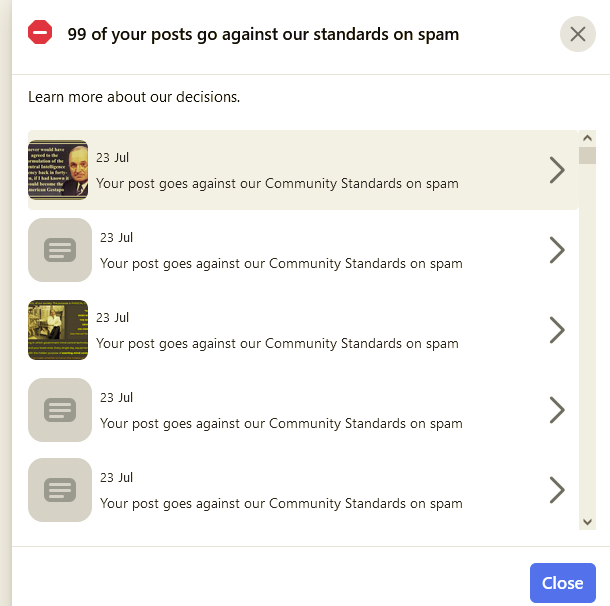The width and height of the screenshot is (610, 606).
Task: Expand the first spam post chevron
Action: [x=557, y=170]
